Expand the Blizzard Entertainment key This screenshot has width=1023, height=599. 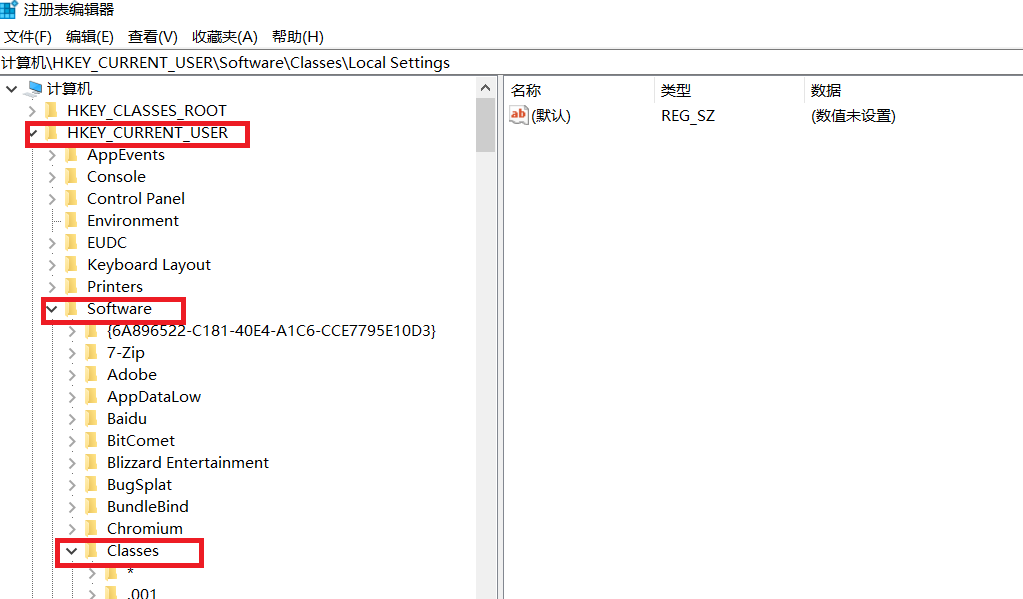pos(72,463)
